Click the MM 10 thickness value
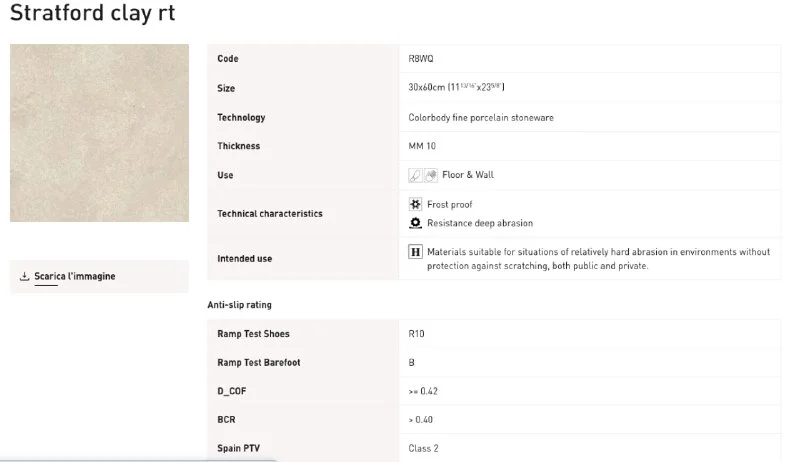Image resolution: width=800 pixels, height=462 pixels. pos(423,146)
